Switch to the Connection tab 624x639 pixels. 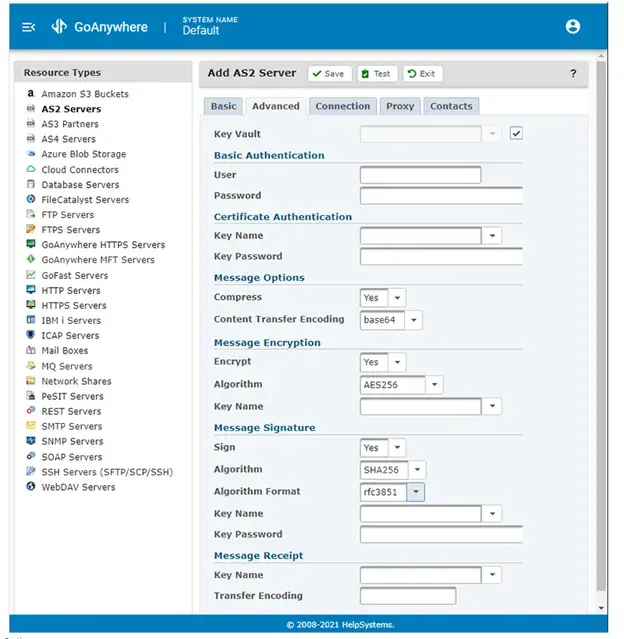342,106
